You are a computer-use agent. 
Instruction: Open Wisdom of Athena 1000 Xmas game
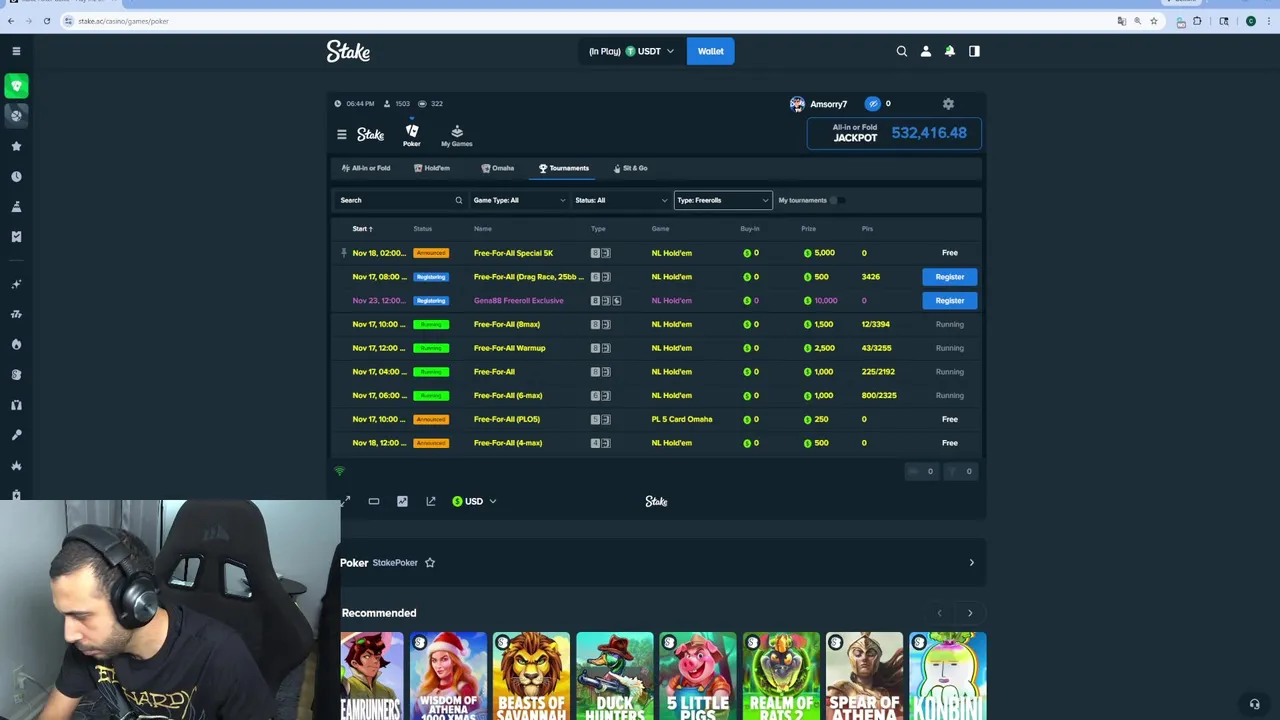pos(448,676)
